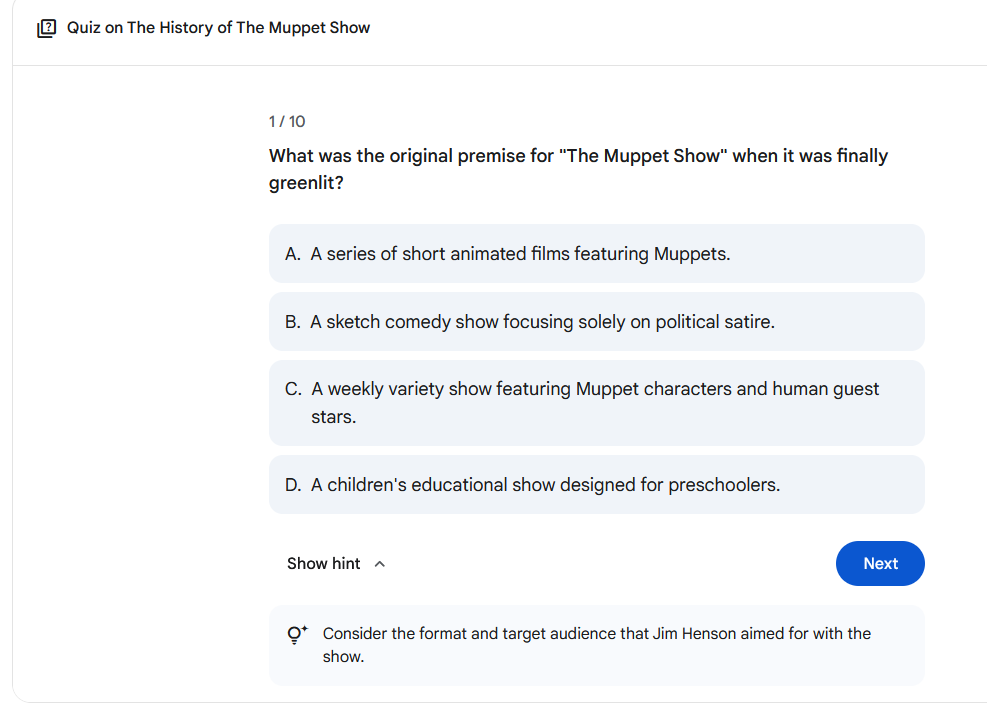
Task: Select answer A about short animated films
Action: point(596,254)
